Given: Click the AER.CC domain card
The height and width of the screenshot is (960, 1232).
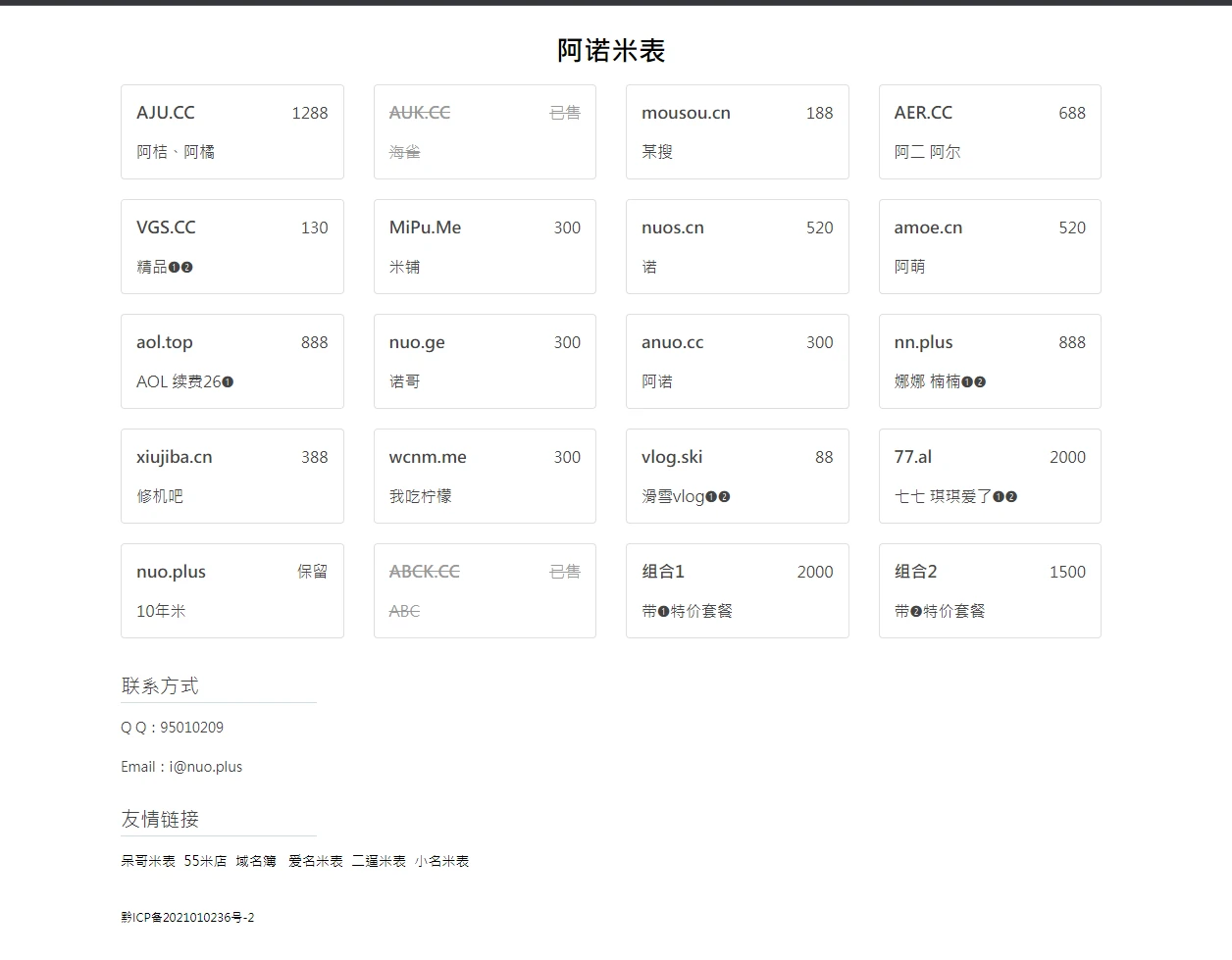Looking at the screenshot, I should coord(989,132).
